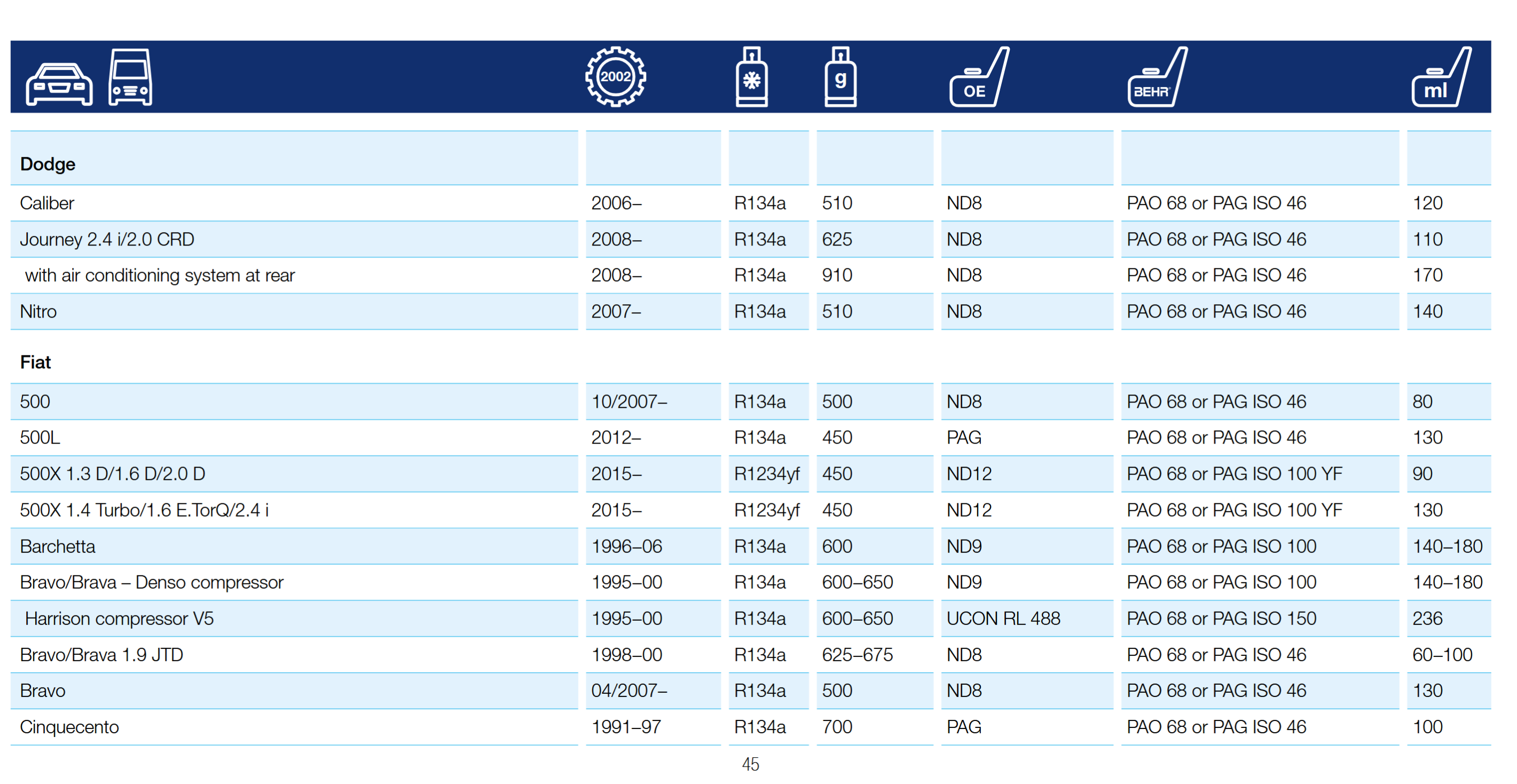Click the 2002 gear year icon

tap(616, 76)
